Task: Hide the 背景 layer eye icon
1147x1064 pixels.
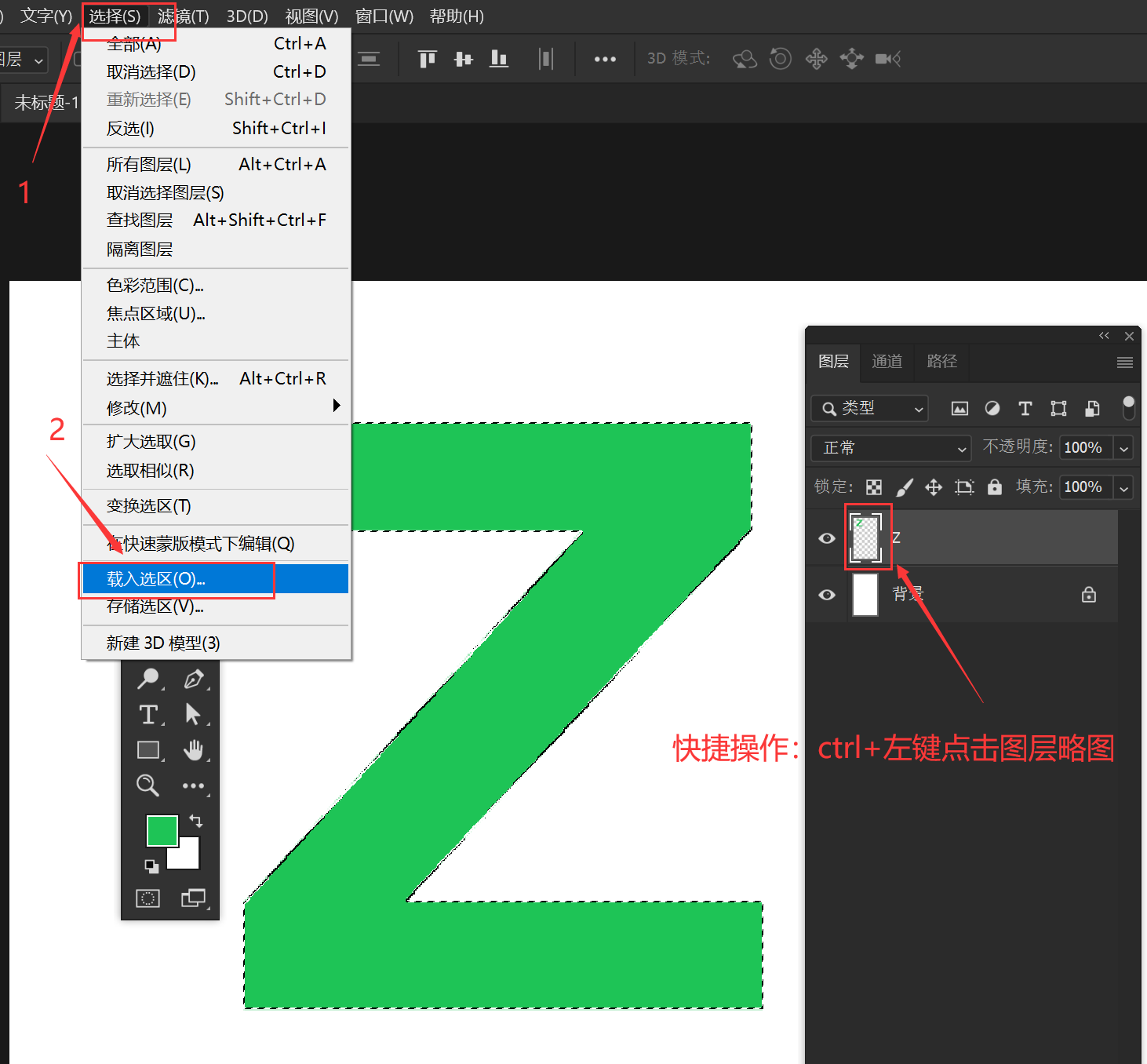Action: pyautogui.click(x=827, y=595)
